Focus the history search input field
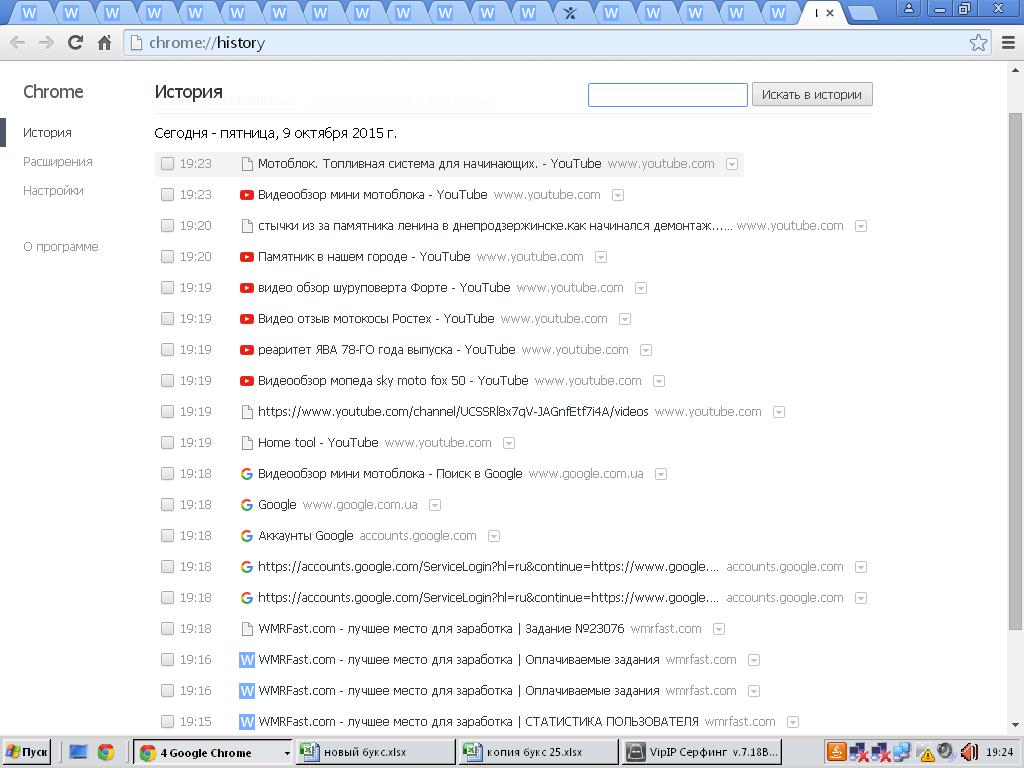The image size is (1024, 768). pyautogui.click(x=667, y=95)
